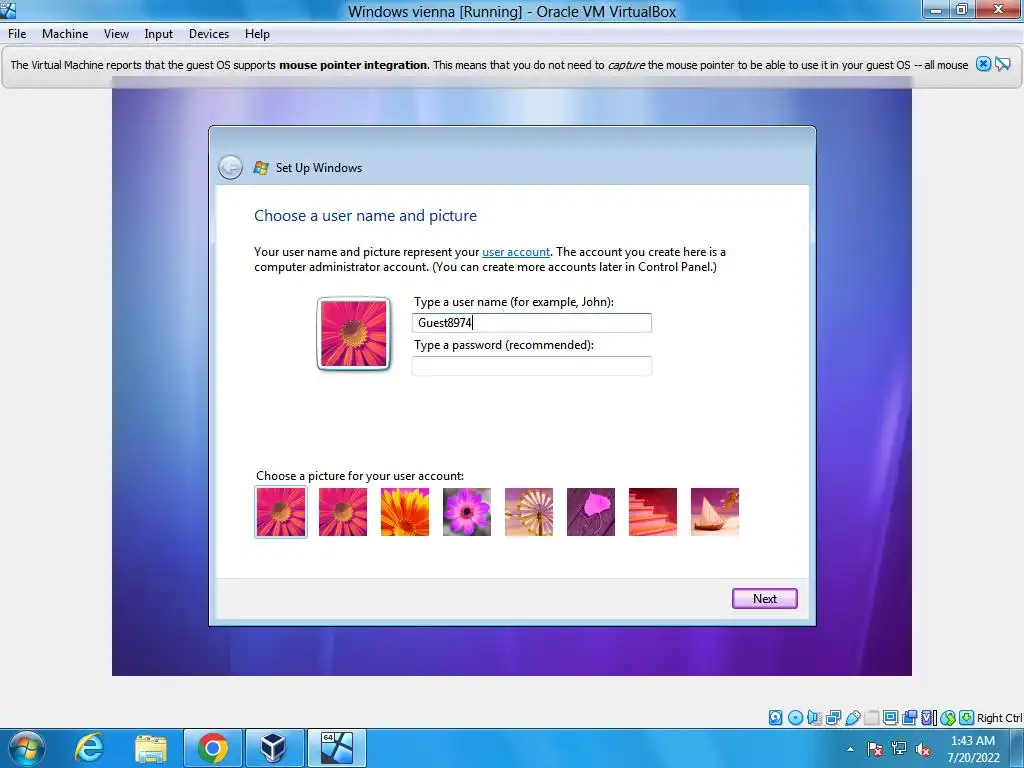Switch to VirtualBox Manager taskbar icon
Viewport: 1024px width, 768px height.
pos(273,748)
